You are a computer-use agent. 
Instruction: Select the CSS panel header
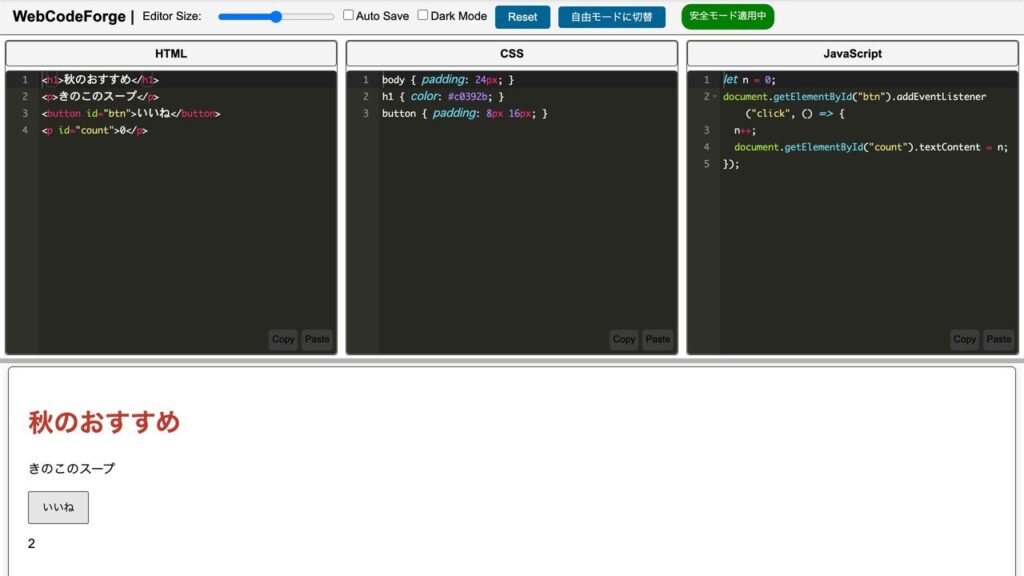(x=511, y=54)
